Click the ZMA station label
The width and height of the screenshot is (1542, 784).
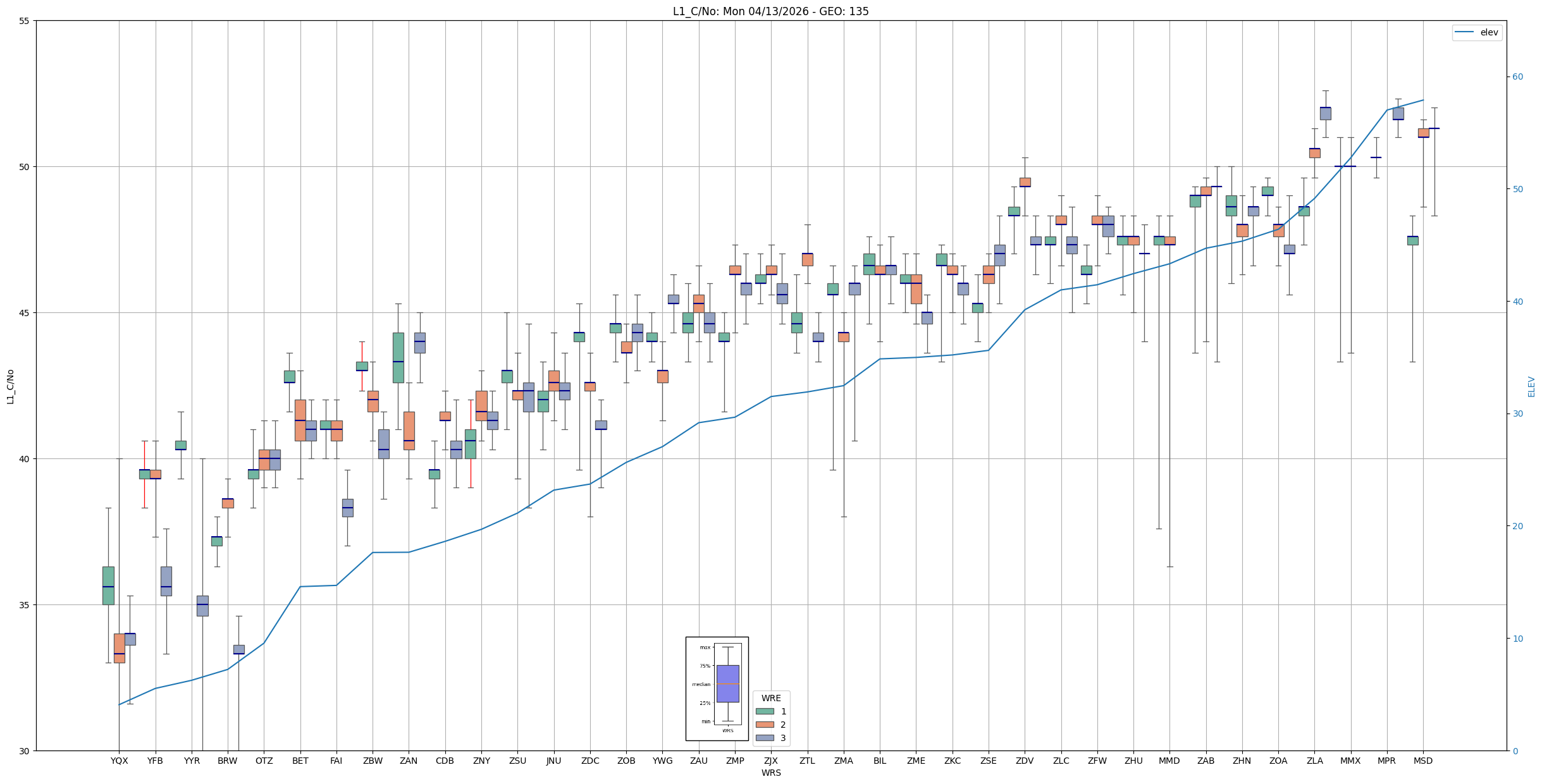[x=844, y=761]
